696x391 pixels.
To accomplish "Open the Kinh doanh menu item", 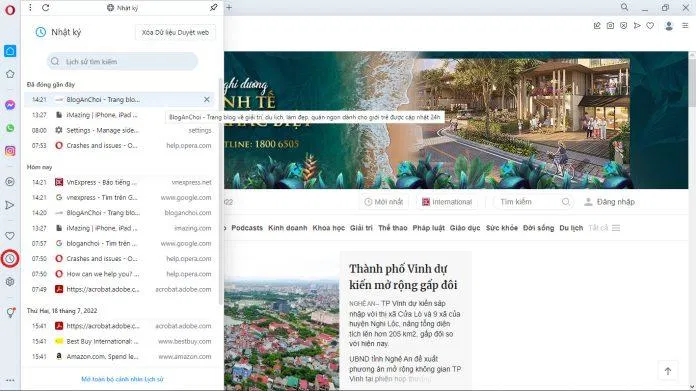I will tap(288, 228).
